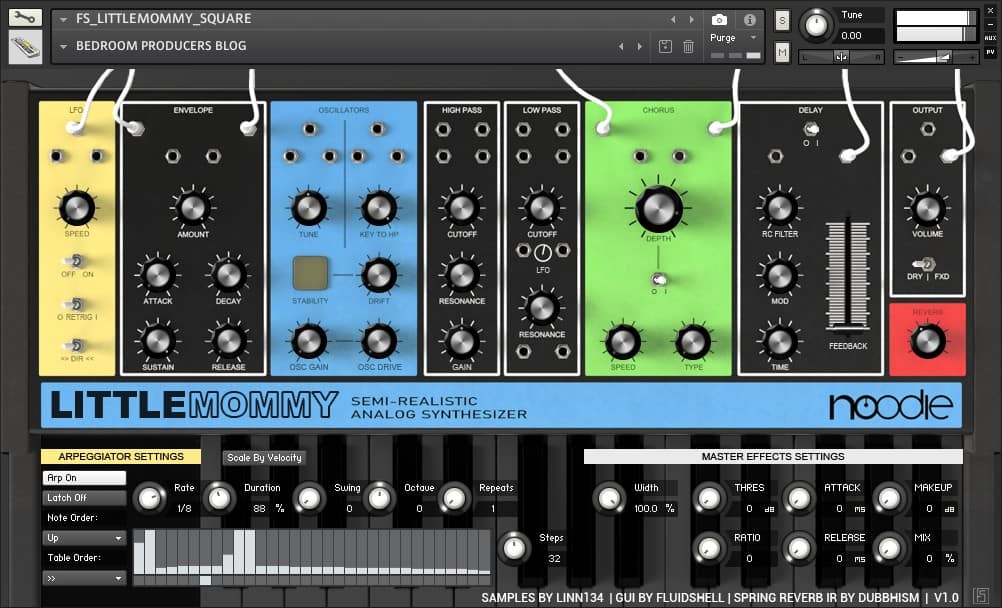This screenshot has height=608, width=1002.
Task: Expand the BEDROOM PRODUCERS BLOG snapshot menu
Action: point(63,47)
